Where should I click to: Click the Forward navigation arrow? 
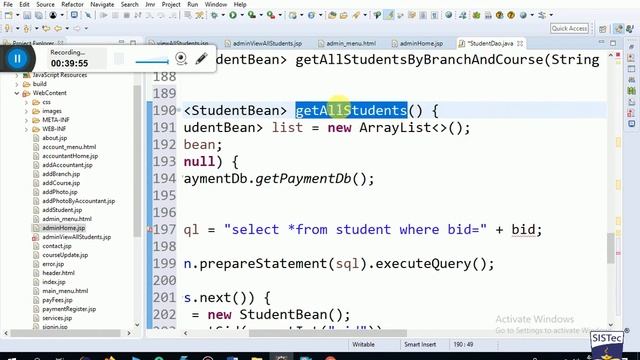(x=76, y=28)
